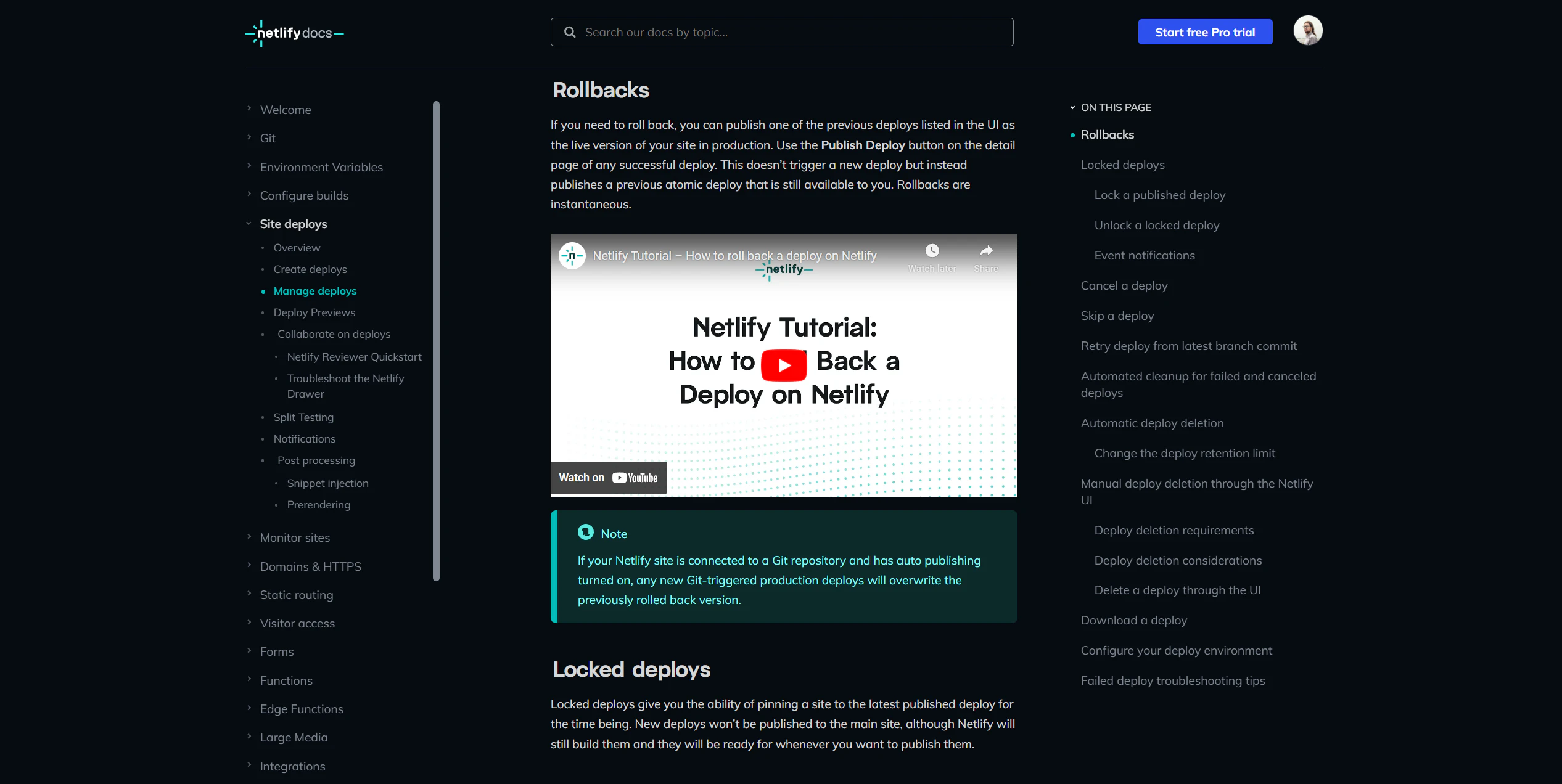Image resolution: width=1562 pixels, height=784 pixels.
Task: Expand the Welcome section chevron
Action: coord(249,108)
